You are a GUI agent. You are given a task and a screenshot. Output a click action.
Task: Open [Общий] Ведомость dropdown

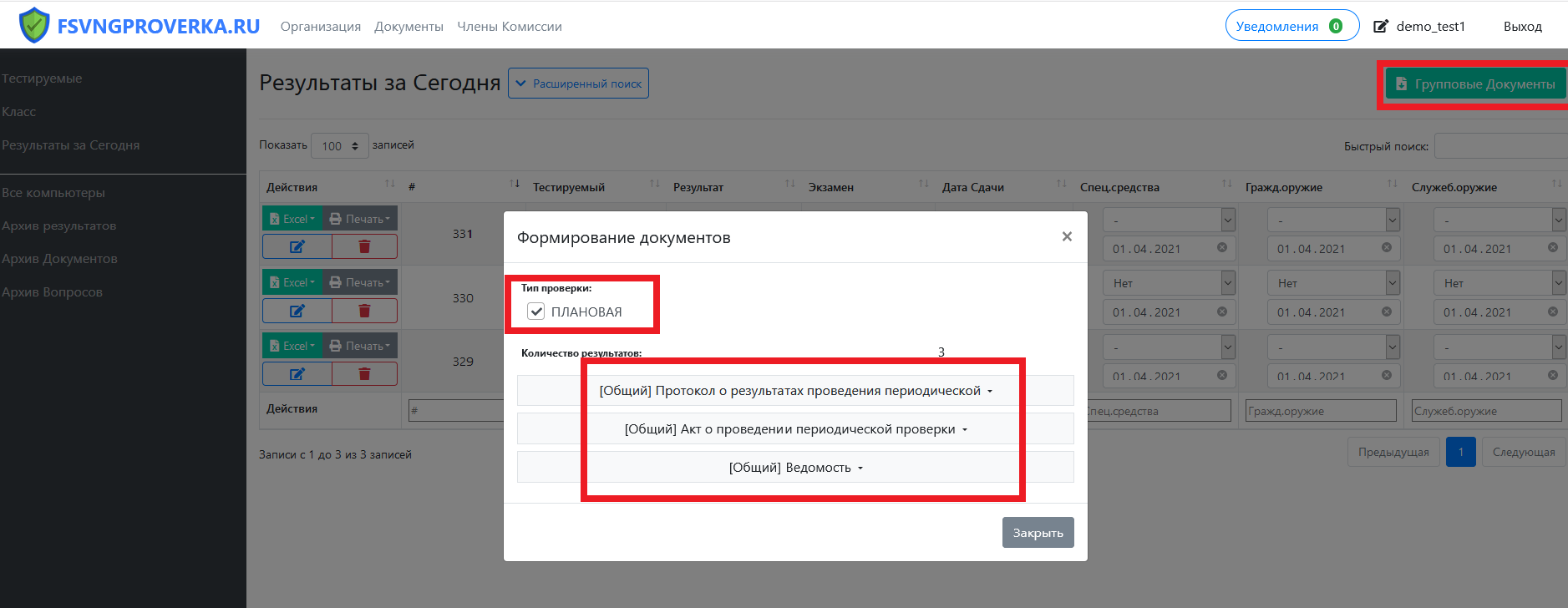[795, 468]
